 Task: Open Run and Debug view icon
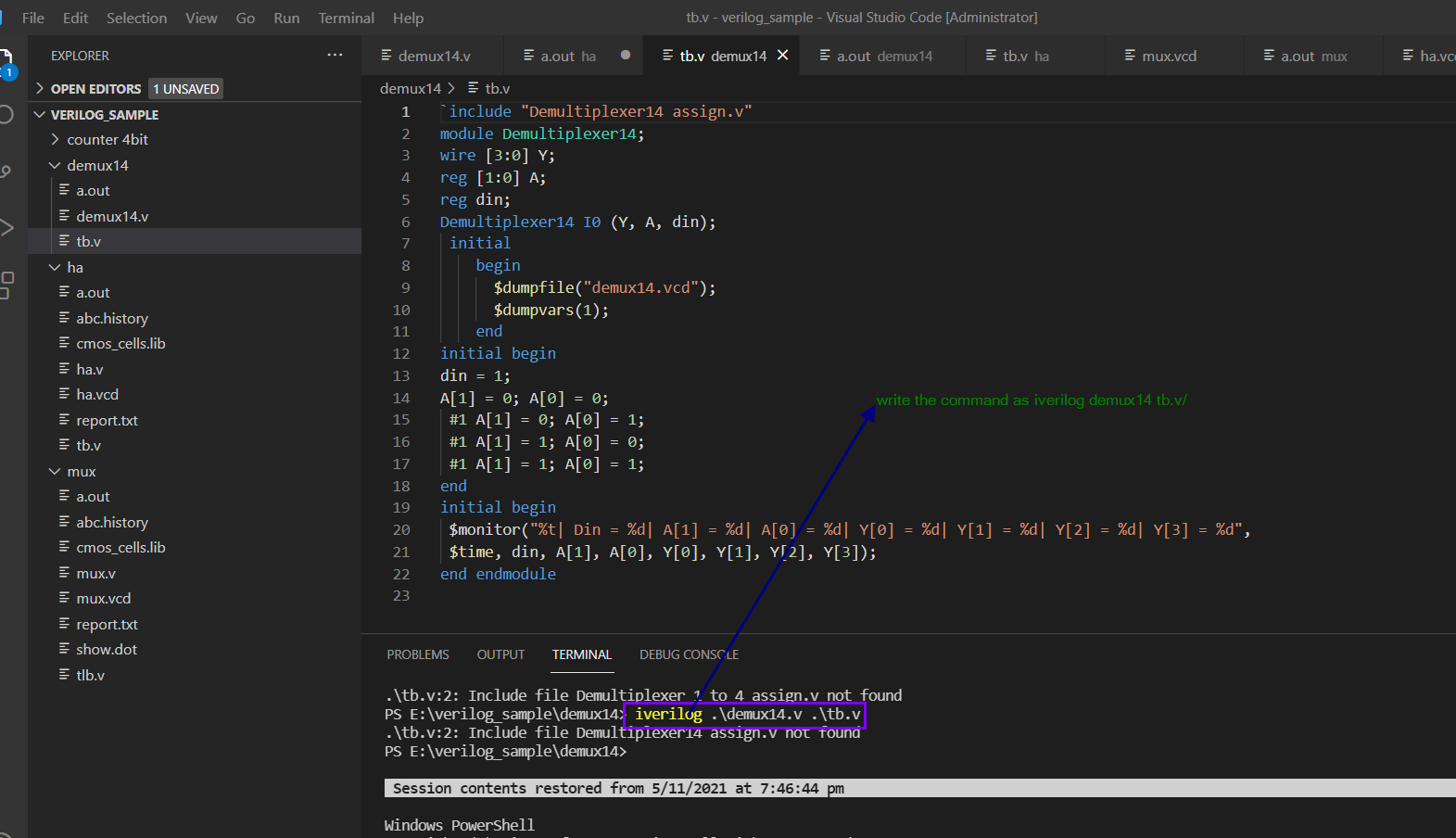tap(6, 227)
